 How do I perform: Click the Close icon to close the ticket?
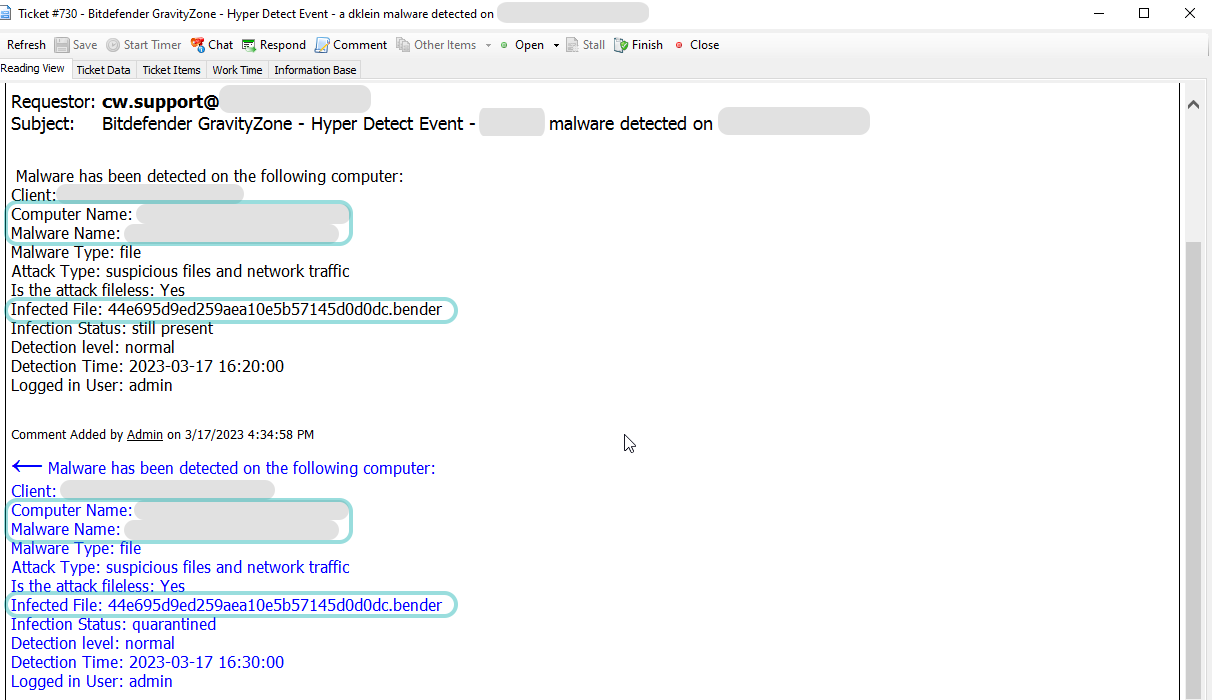[696, 44]
